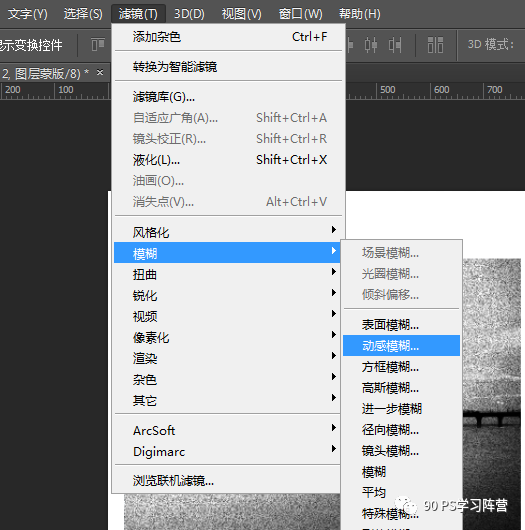Expand the 渲染 submenu
The height and width of the screenshot is (530, 525).
[x=227, y=358]
